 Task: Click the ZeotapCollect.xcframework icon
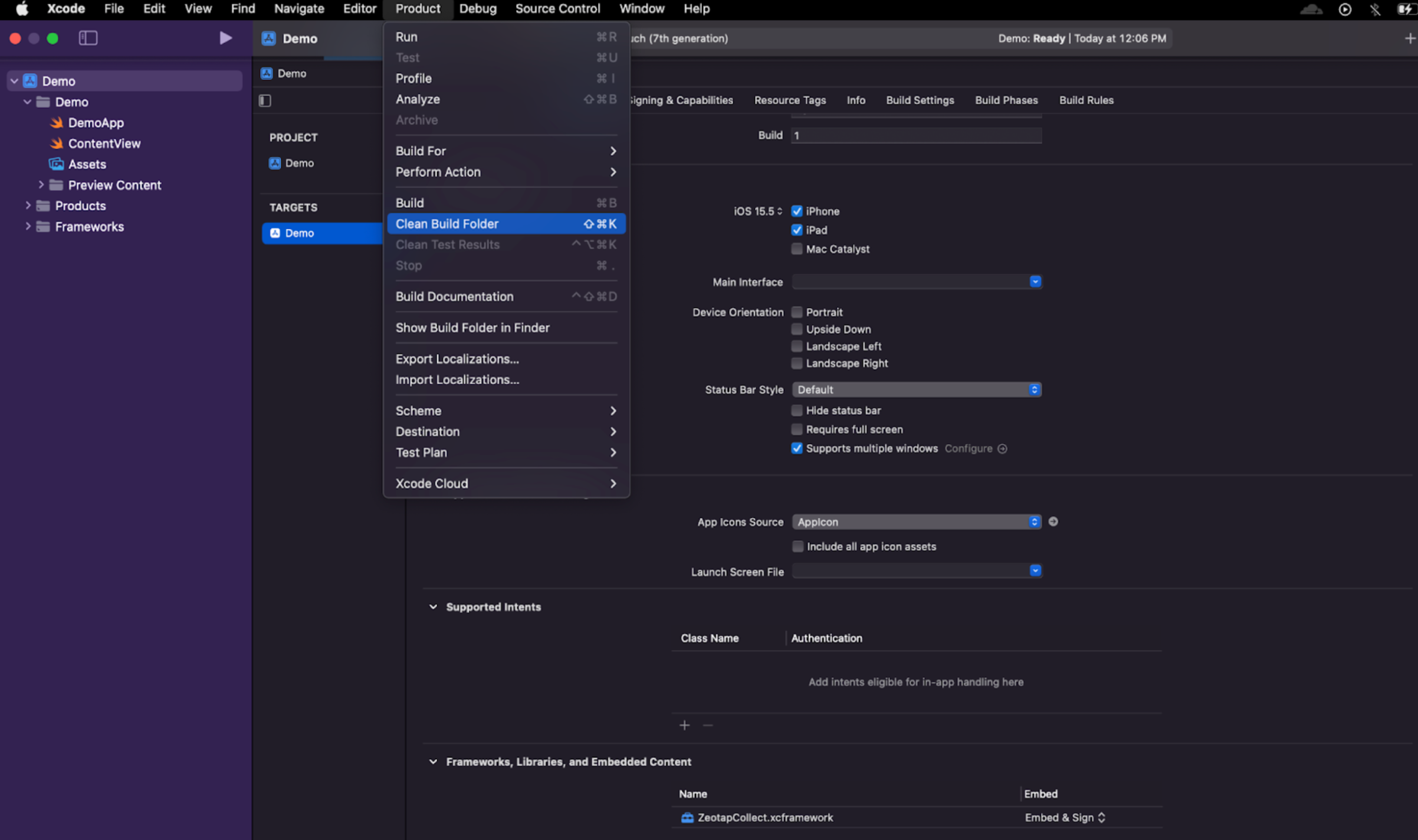pos(687,818)
